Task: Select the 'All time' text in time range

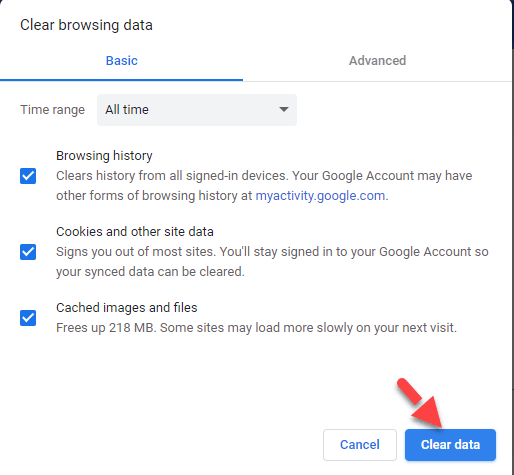Action: 127,110
